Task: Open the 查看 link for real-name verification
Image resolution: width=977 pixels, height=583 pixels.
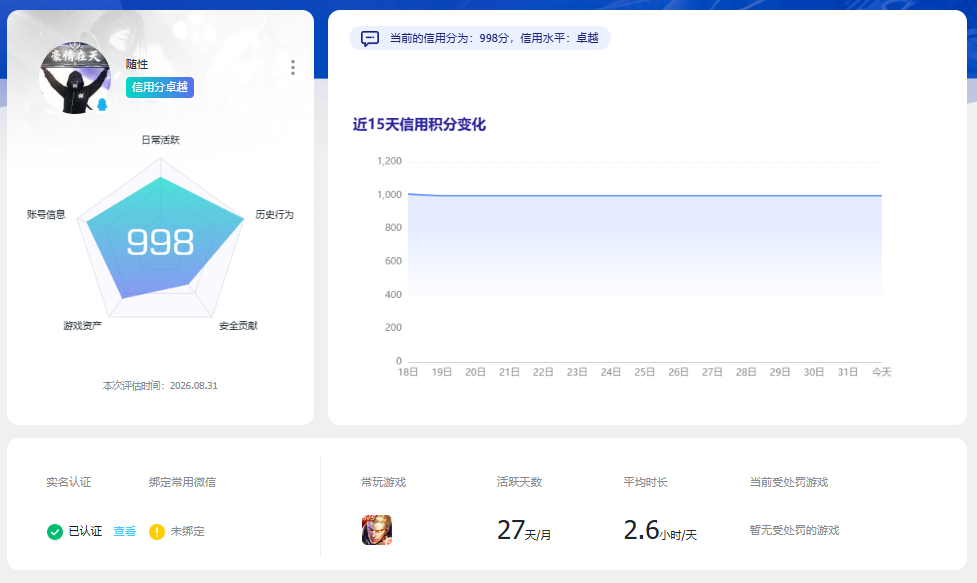Action: pyautogui.click(x=125, y=531)
